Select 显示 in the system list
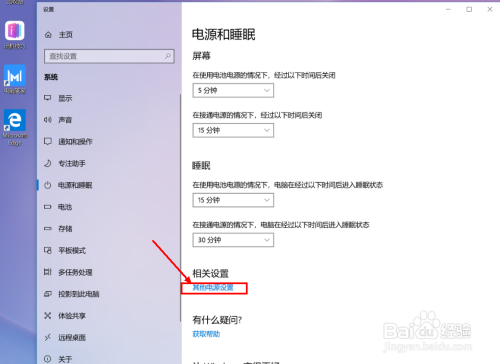The height and width of the screenshot is (364, 500). point(65,98)
